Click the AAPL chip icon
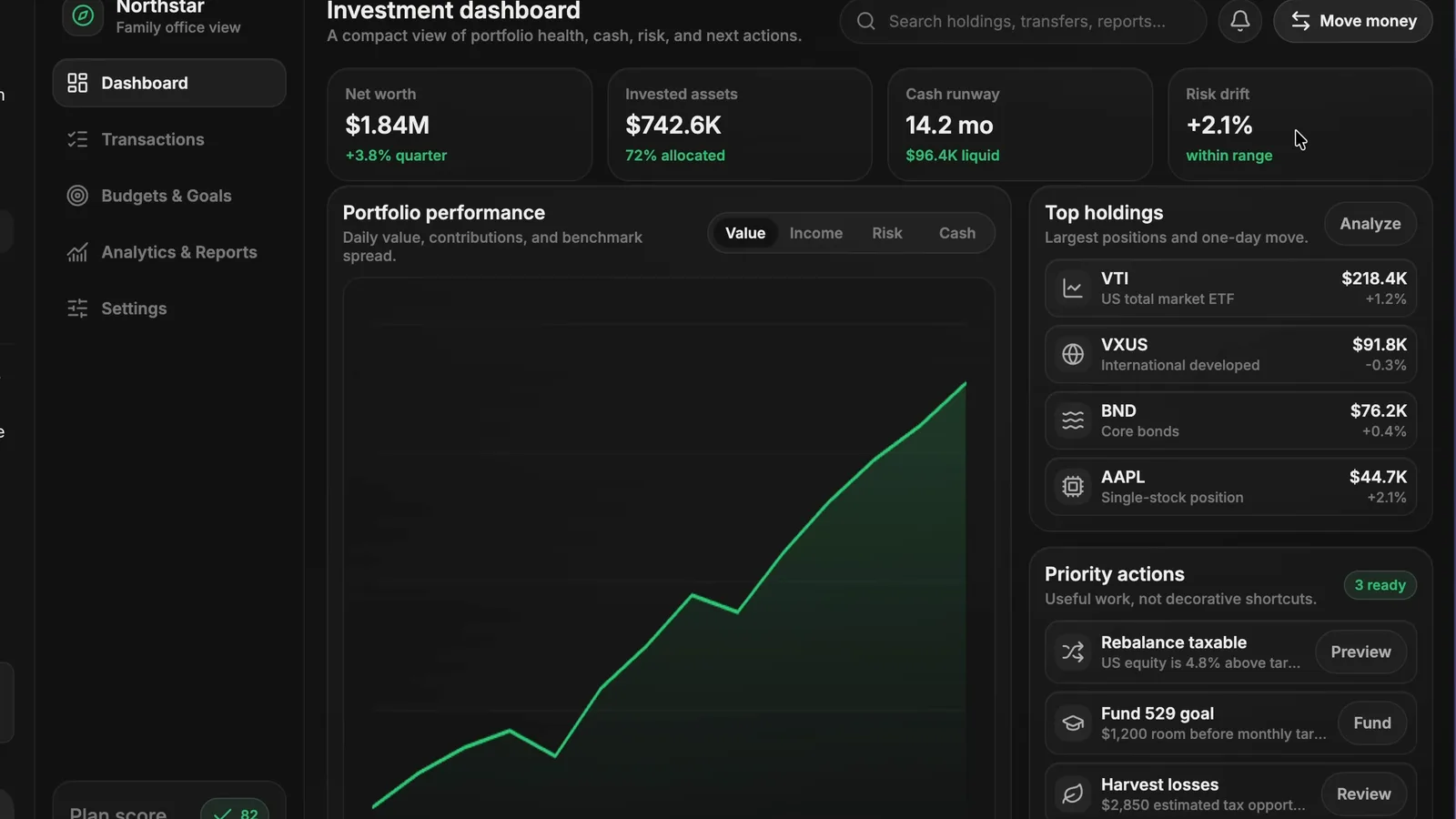This screenshot has width=1456, height=819. click(1073, 487)
